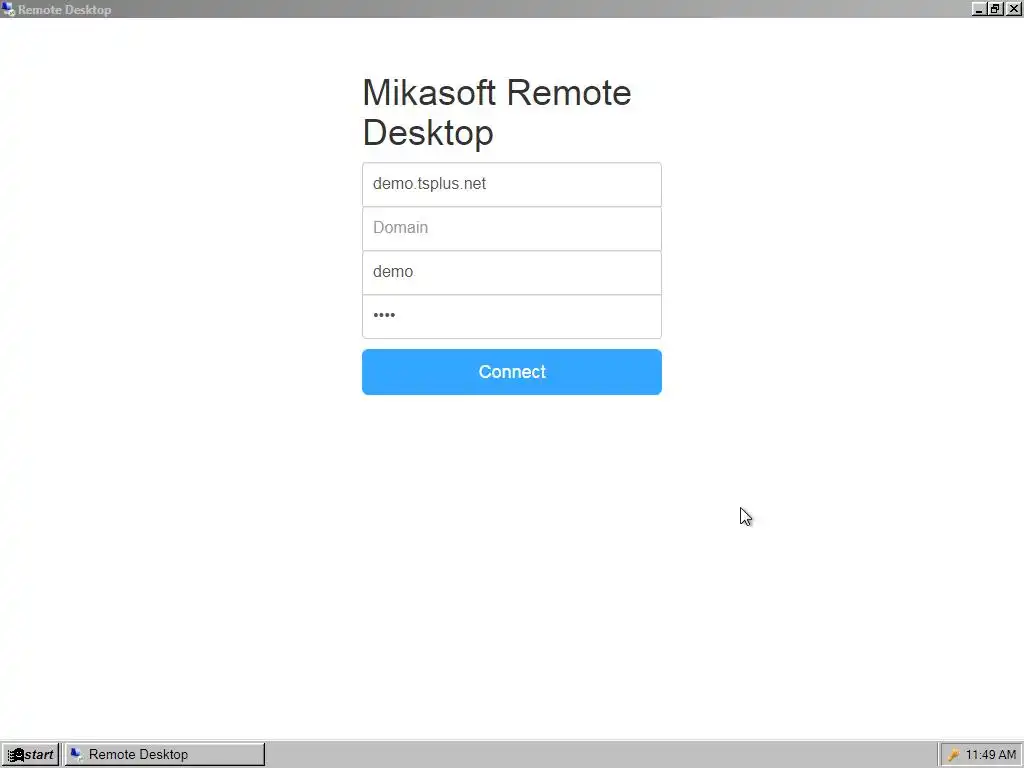
Task: Activate the Remote Desktop taskbar button
Action: (165, 754)
